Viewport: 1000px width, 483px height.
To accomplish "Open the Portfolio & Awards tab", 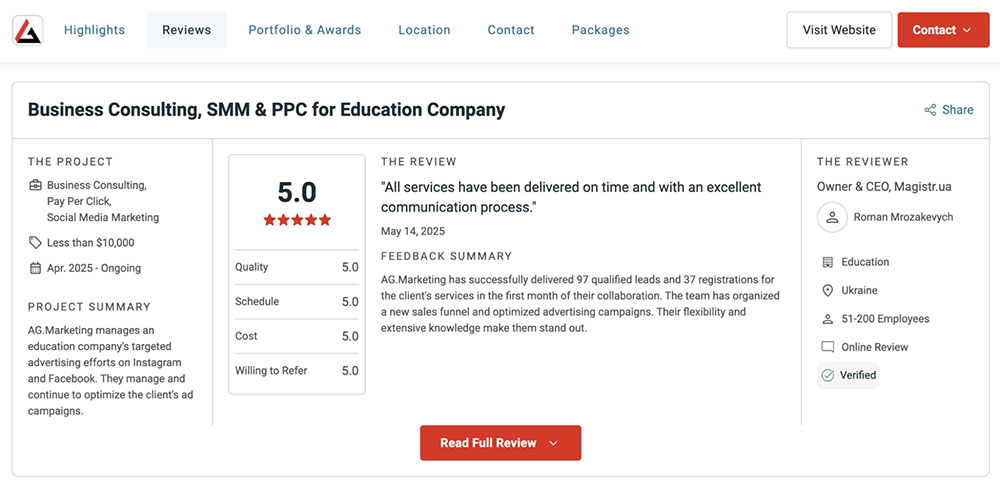I will pyautogui.click(x=305, y=30).
